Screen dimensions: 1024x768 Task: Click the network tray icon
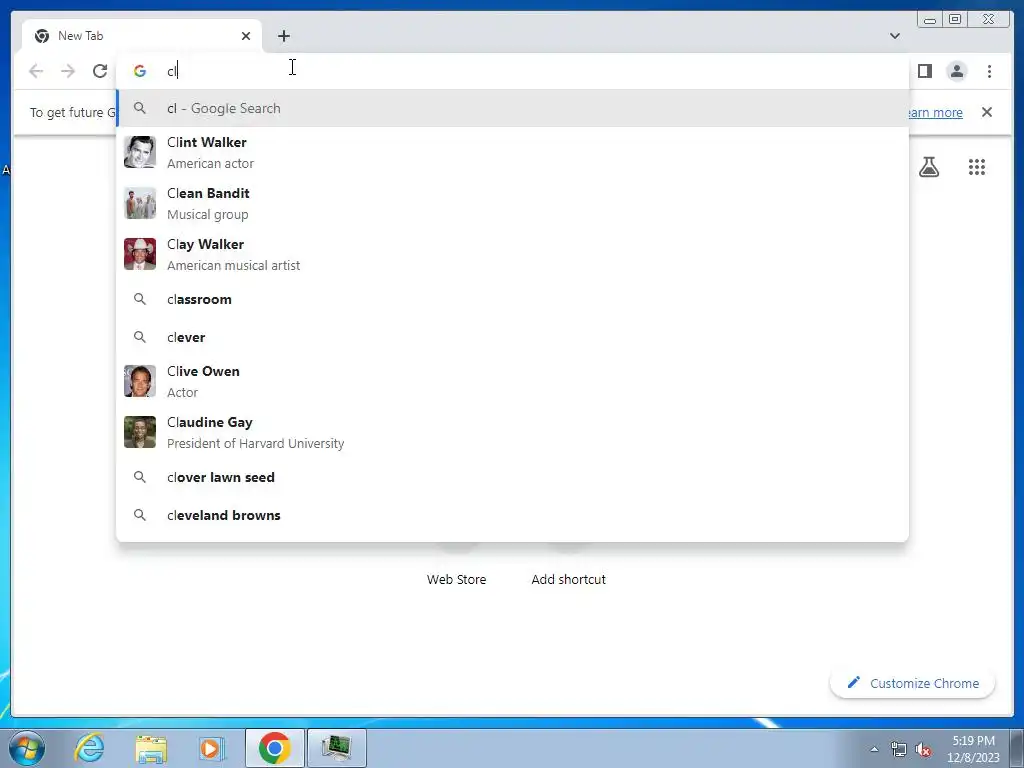click(899, 750)
